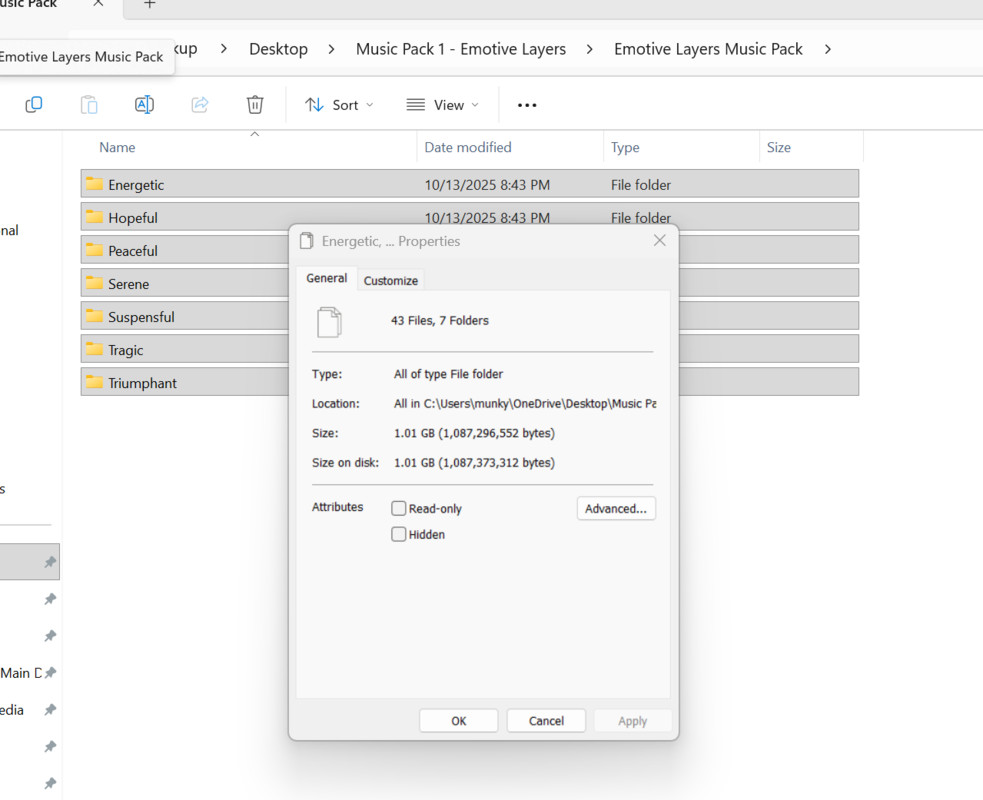The height and width of the screenshot is (800, 983).
Task: Check the Hidden attribute checkbox
Action: (399, 534)
